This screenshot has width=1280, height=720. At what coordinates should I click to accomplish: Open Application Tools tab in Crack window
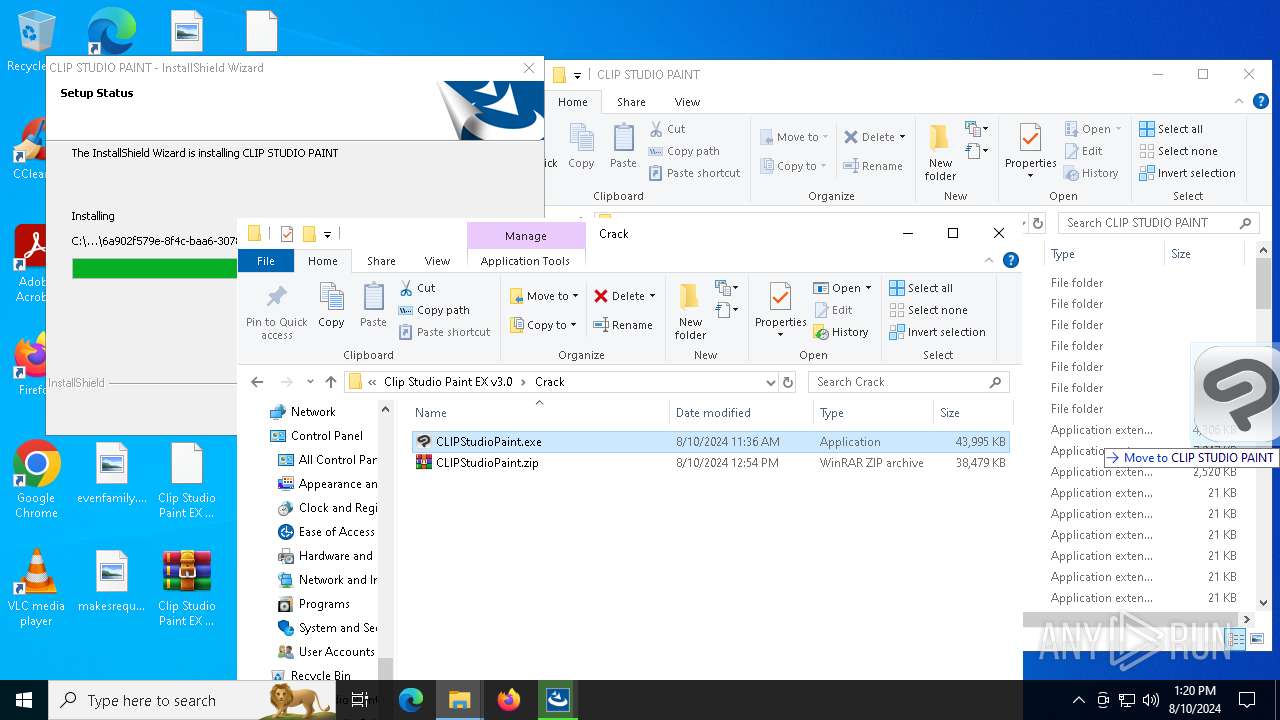pos(525,261)
